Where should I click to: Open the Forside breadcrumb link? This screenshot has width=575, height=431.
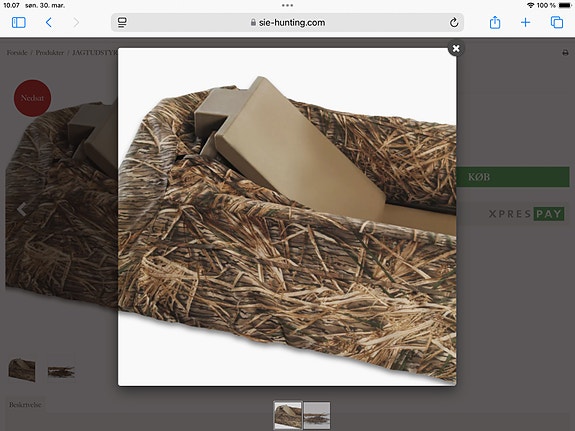[17, 52]
